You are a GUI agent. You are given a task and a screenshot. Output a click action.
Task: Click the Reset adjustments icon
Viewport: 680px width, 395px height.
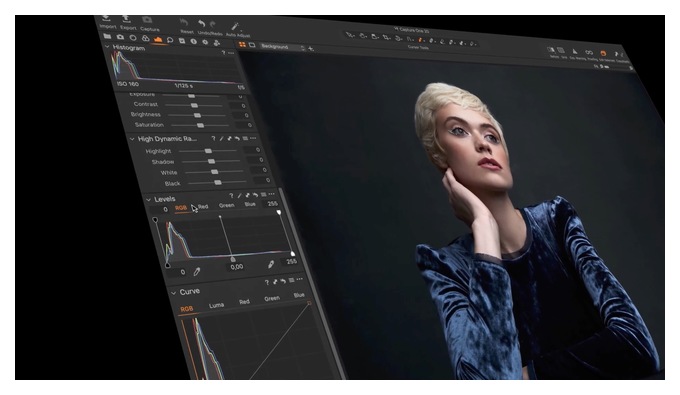click(x=184, y=23)
